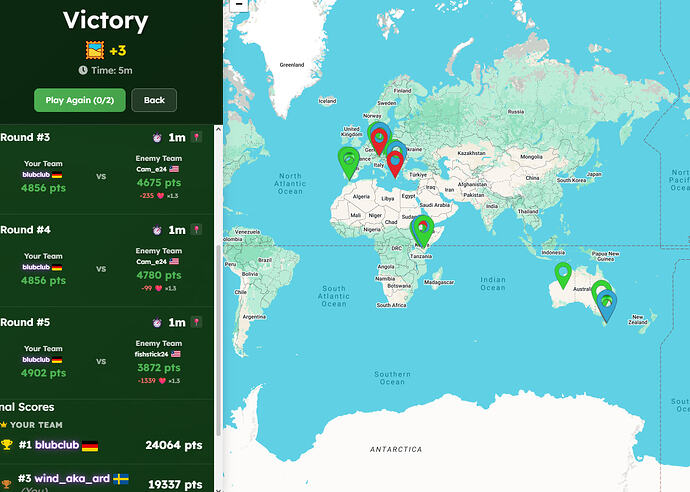Click the -99 health loss value
690x492 pixels.
click(x=147, y=288)
